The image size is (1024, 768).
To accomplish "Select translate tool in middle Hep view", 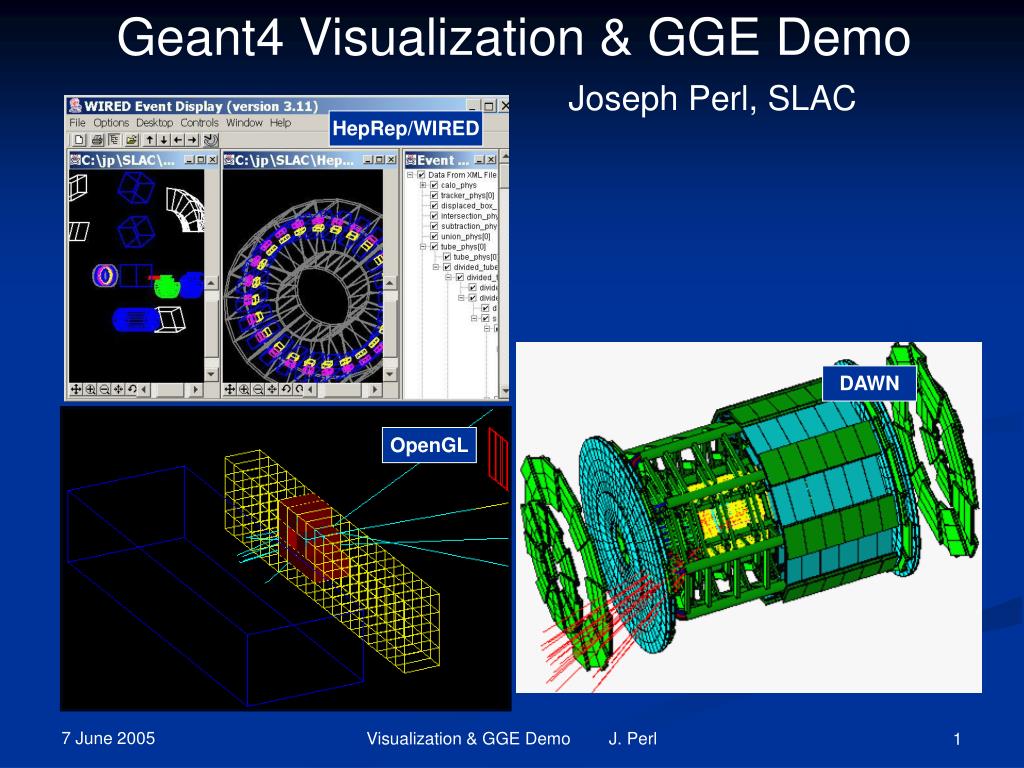I will click(x=230, y=389).
